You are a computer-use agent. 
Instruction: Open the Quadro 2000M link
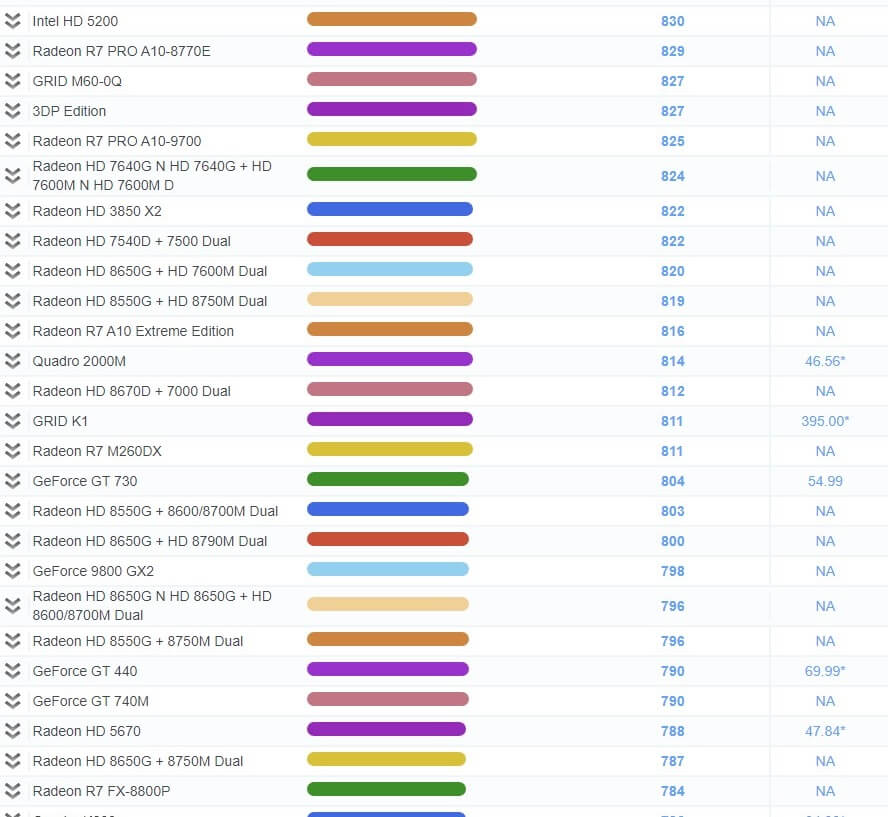[x=79, y=361]
